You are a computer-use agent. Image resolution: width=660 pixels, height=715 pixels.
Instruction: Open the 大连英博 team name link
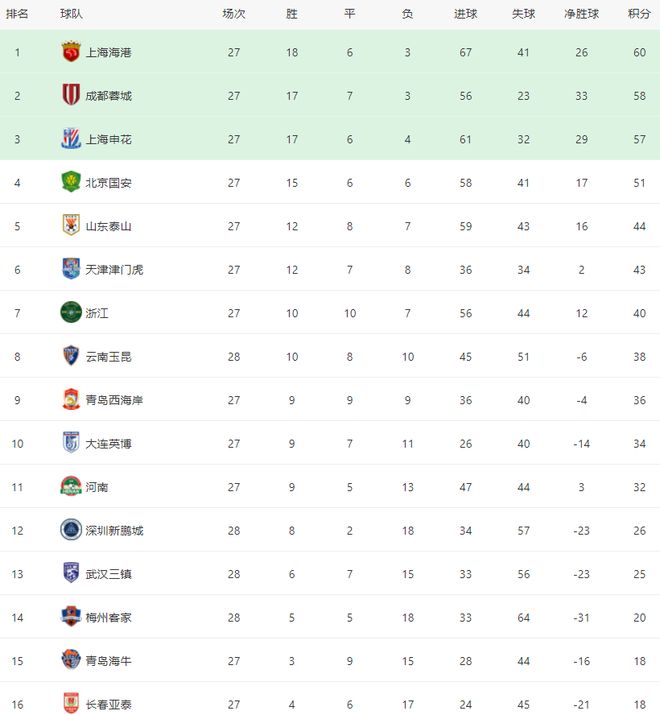109,444
